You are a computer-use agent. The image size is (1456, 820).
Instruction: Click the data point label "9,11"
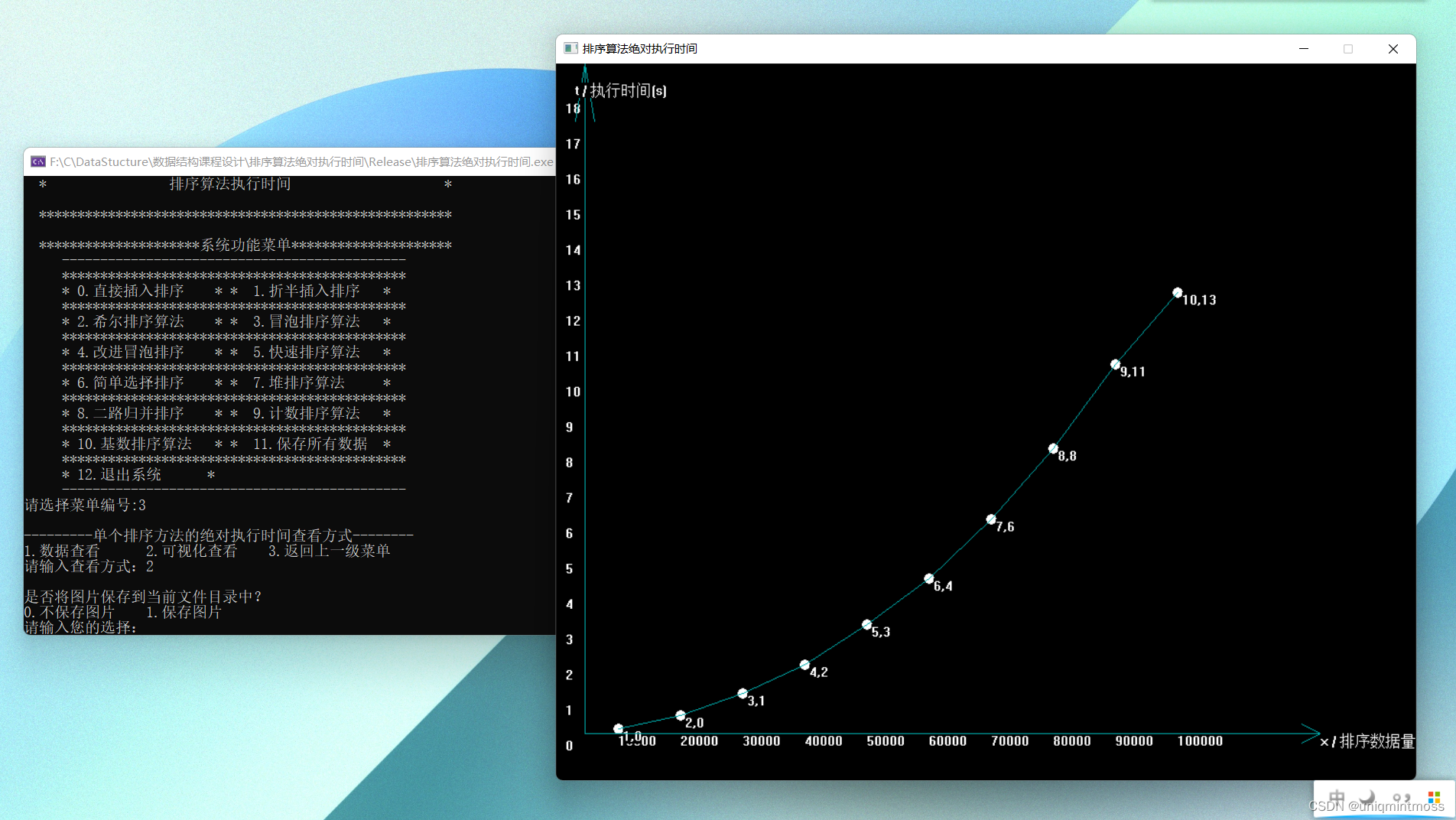pyautogui.click(x=1133, y=372)
